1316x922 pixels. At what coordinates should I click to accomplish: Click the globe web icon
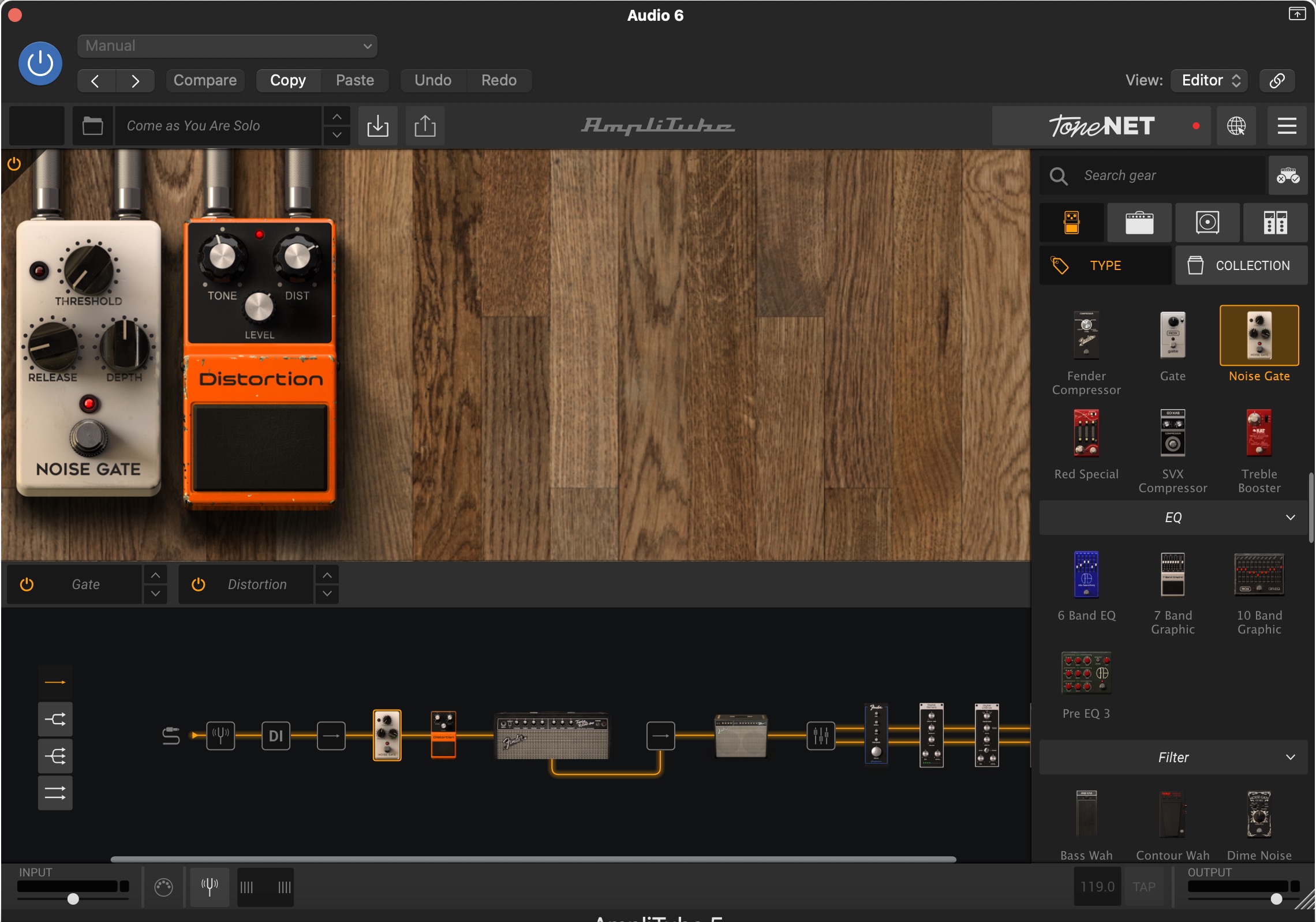click(1236, 126)
